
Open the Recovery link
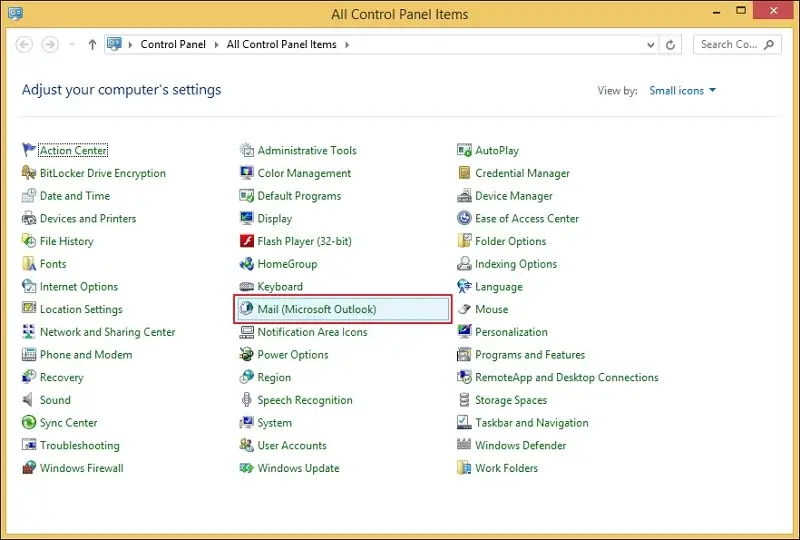tap(61, 377)
